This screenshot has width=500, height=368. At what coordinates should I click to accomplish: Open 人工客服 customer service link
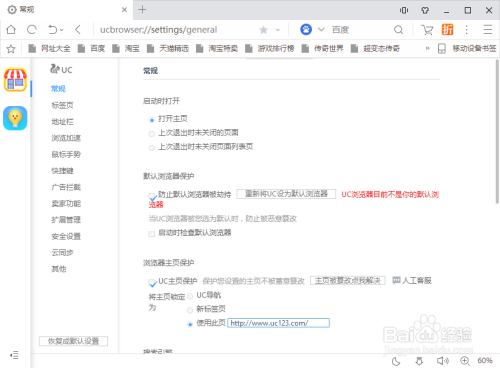(x=412, y=281)
